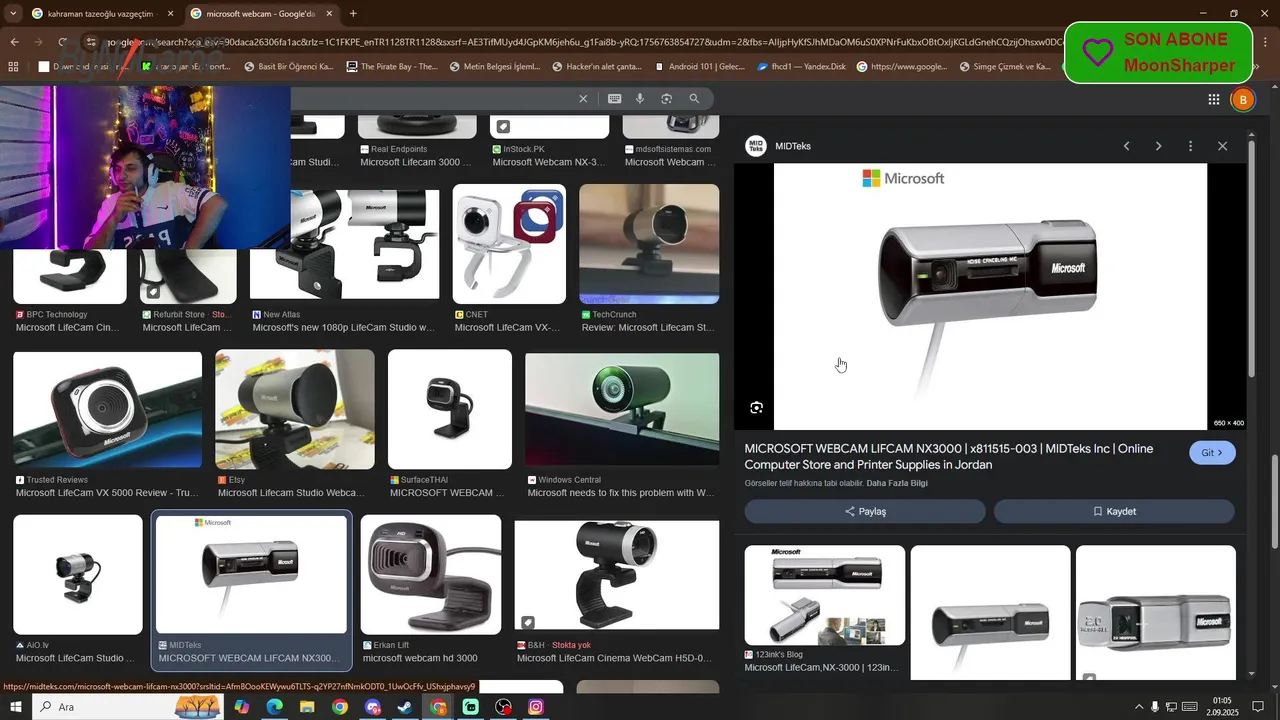The height and width of the screenshot is (720, 1280).
Task: Open the 123ink's Blog related image
Action: tap(825, 595)
